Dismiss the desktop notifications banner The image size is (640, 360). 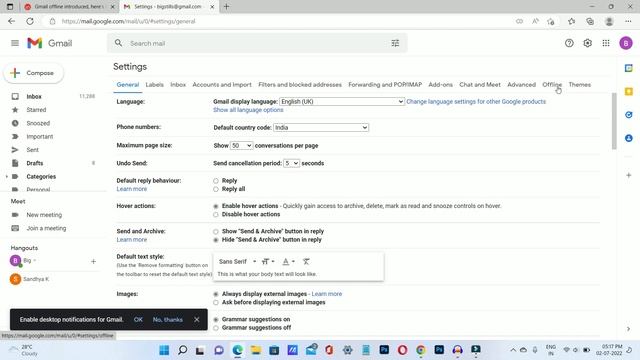(197, 320)
